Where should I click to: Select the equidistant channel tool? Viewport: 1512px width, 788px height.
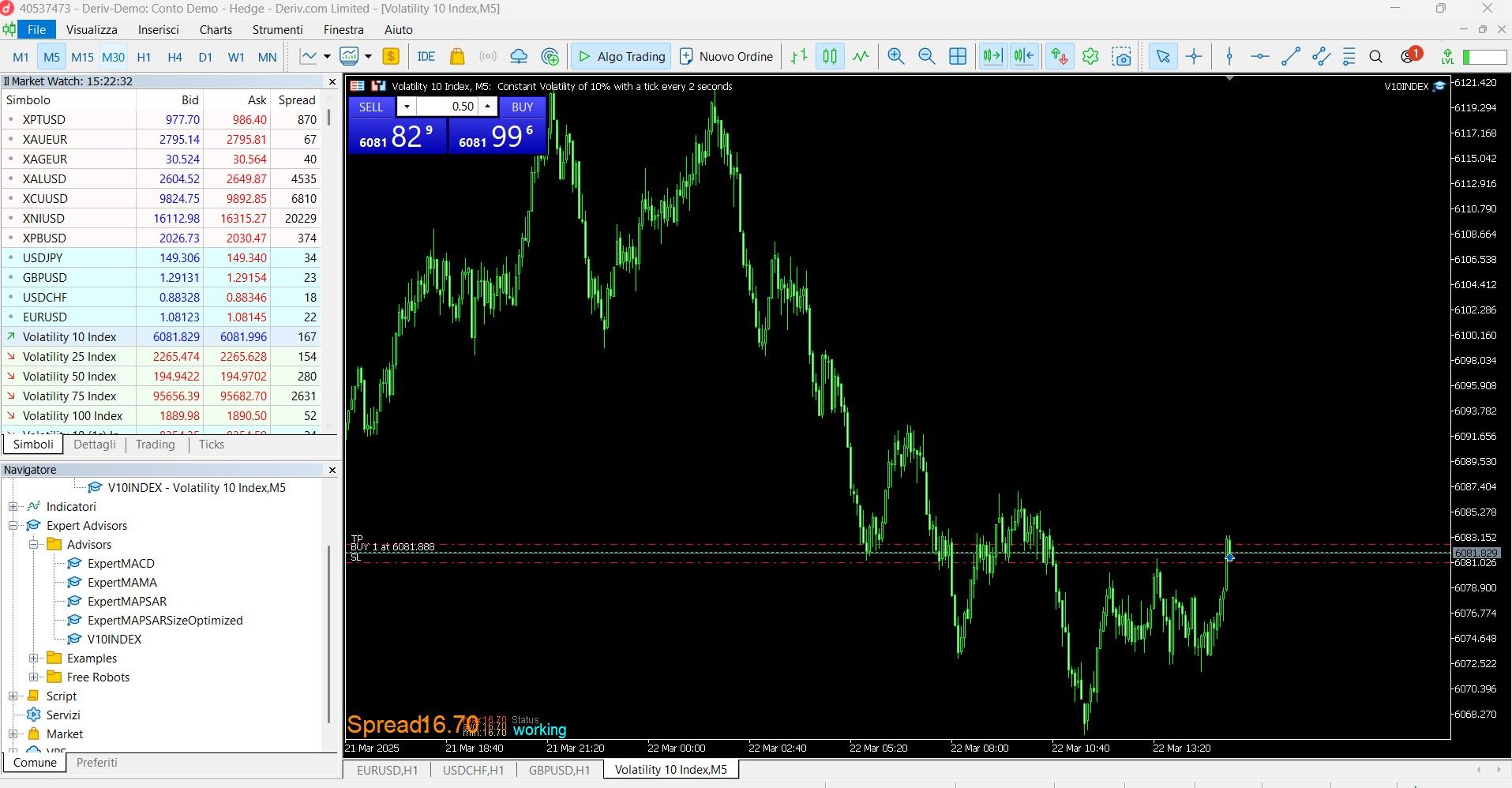tap(1321, 57)
